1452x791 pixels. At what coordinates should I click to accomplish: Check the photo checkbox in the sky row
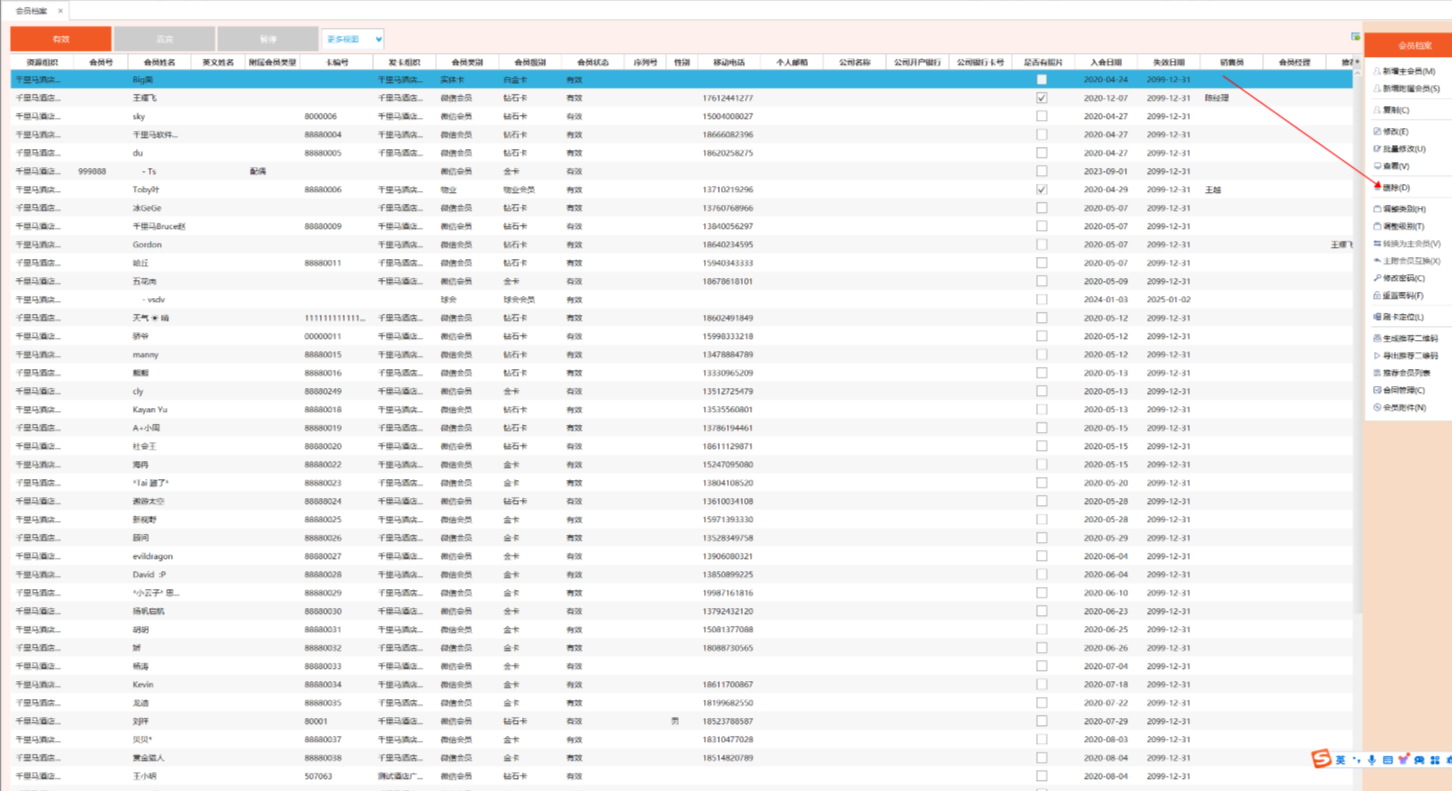coord(1041,116)
